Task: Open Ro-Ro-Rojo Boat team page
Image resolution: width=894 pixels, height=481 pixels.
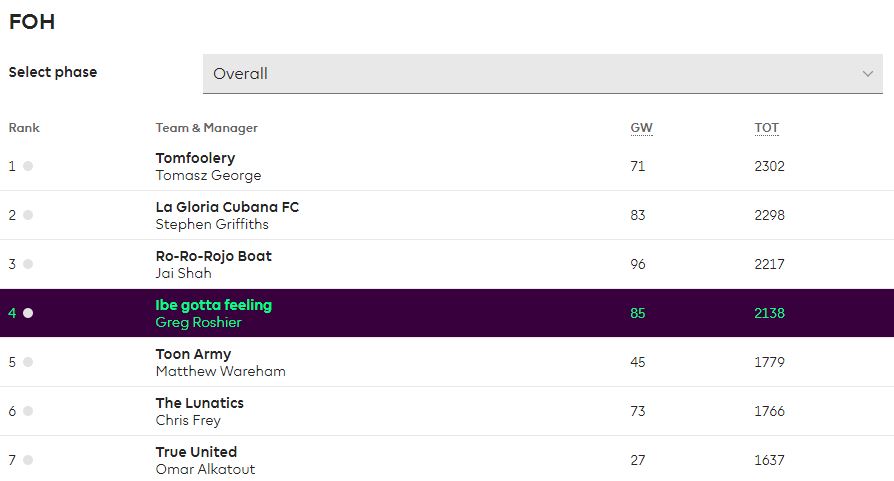Action: point(213,256)
